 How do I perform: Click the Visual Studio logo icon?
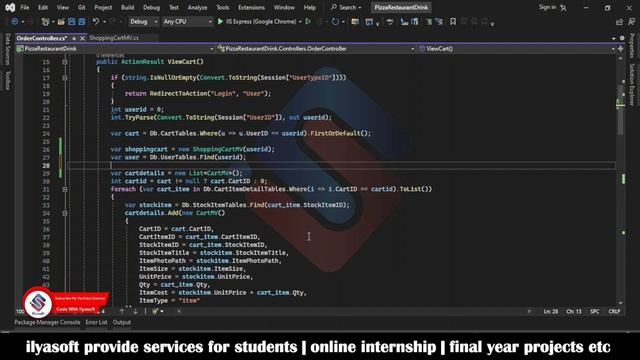[x=10, y=7]
